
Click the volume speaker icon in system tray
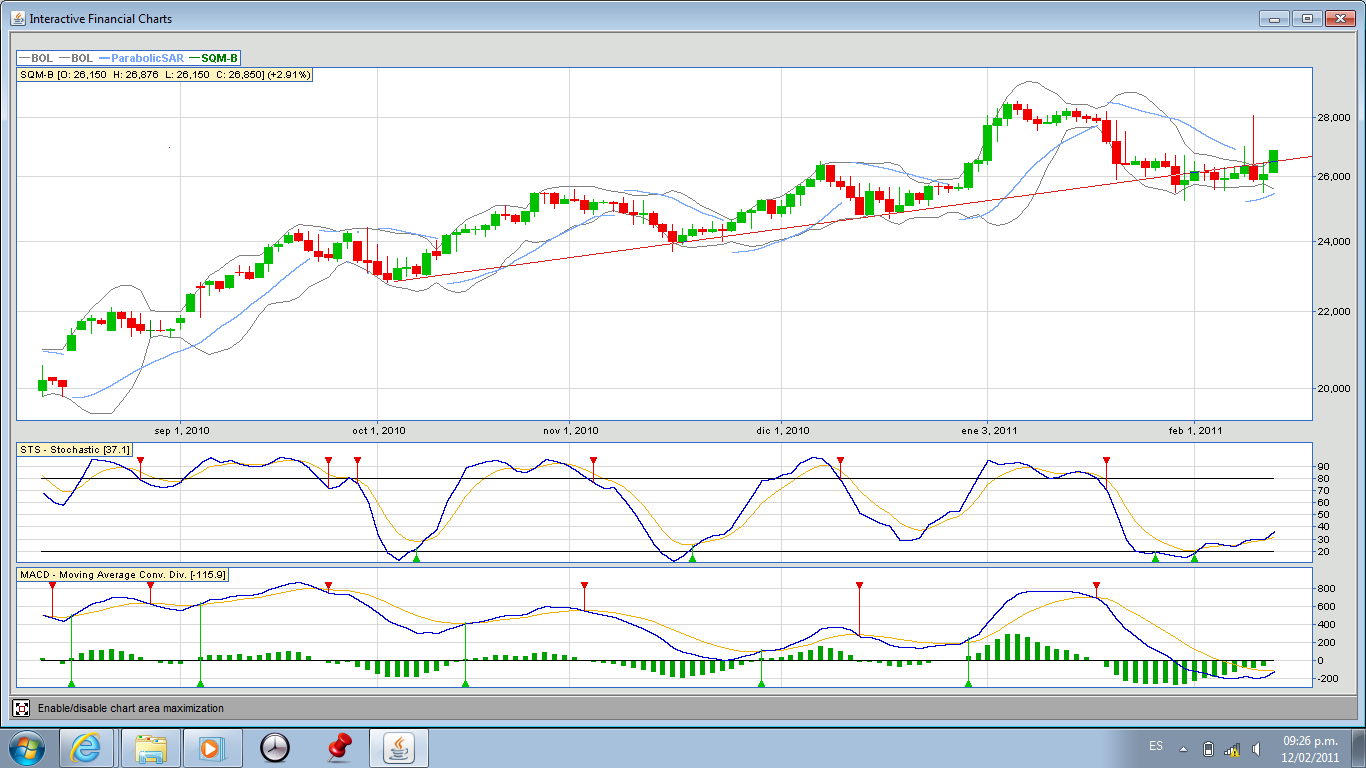coord(1255,749)
